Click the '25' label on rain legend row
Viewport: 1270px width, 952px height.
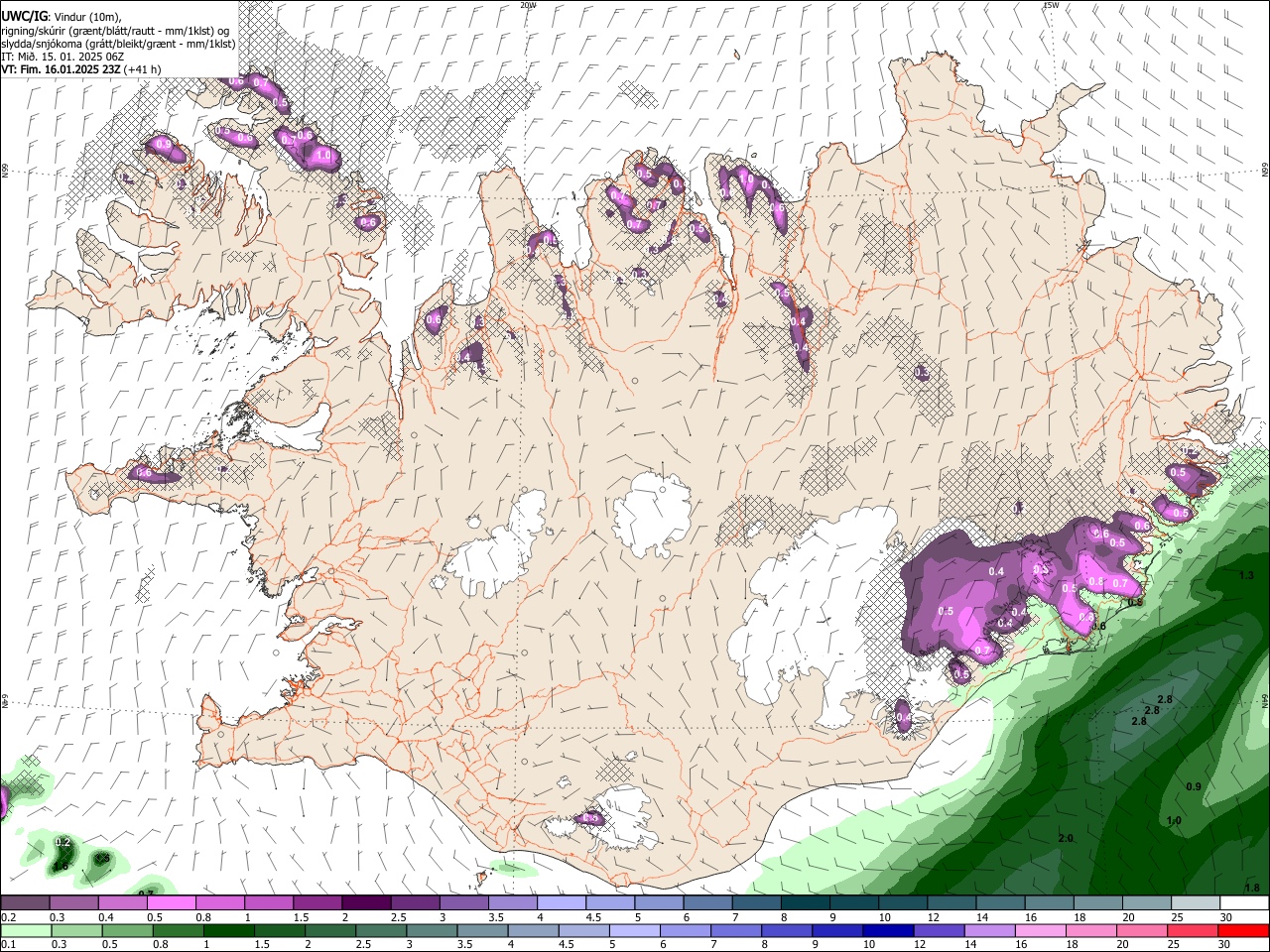point(1174,944)
